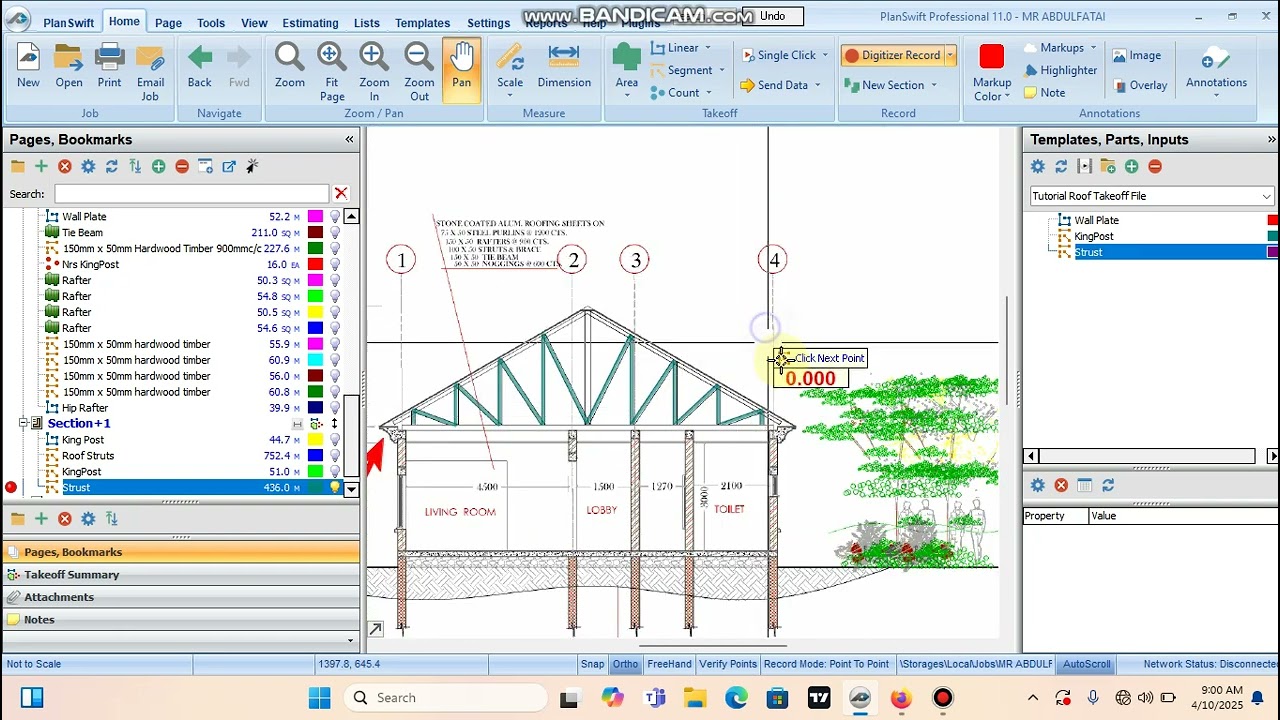
Task: Click the Highlighter annotation tool
Action: click(x=1060, y=70)
